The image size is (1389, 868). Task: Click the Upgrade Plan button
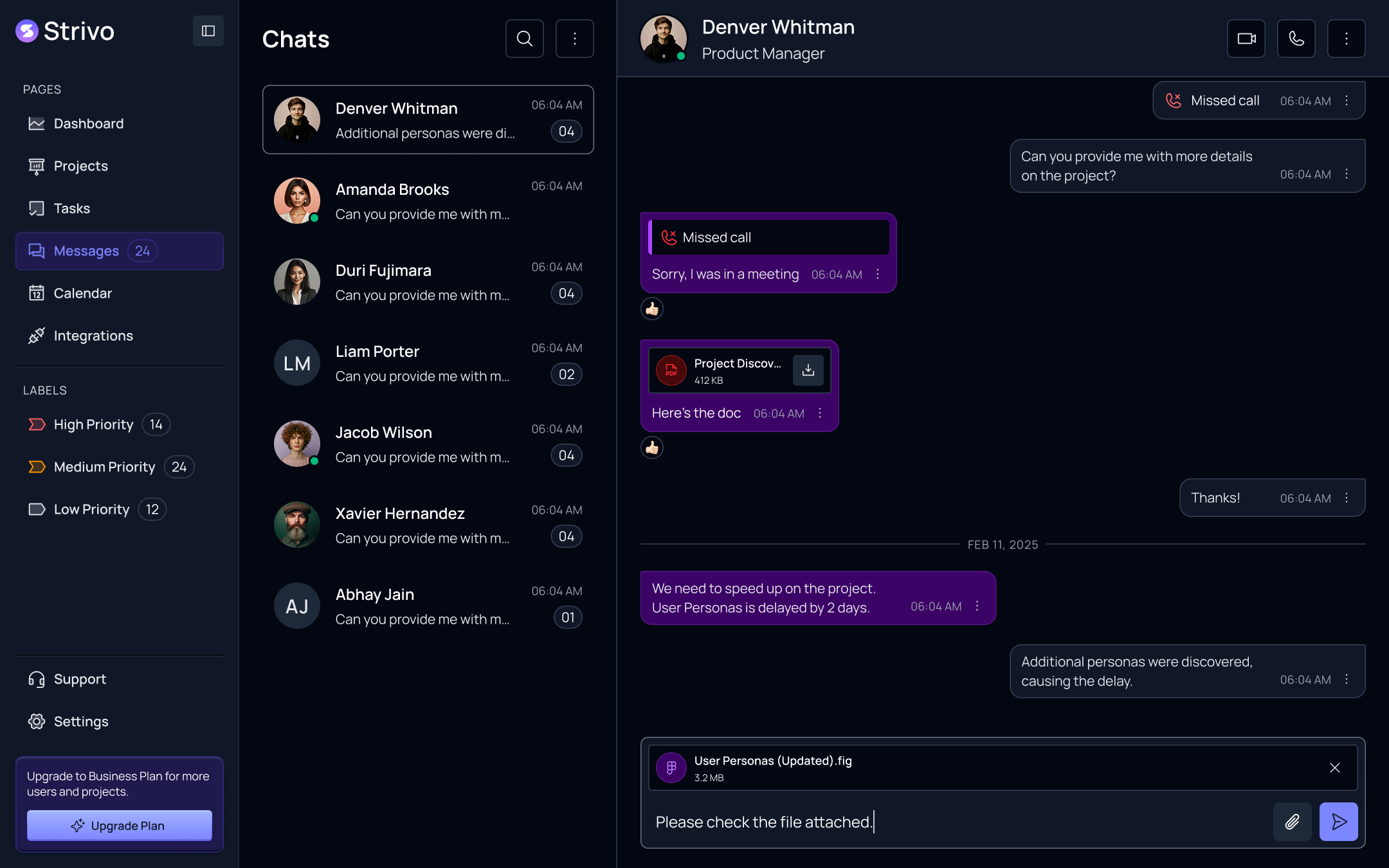[x=120, y=826]
